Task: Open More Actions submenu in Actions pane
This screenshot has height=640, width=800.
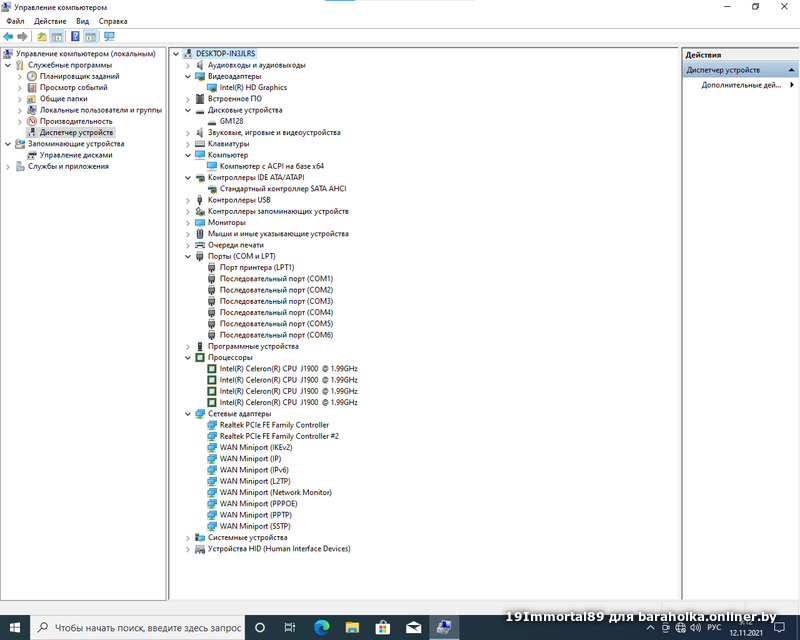Action: pos(741,85)
